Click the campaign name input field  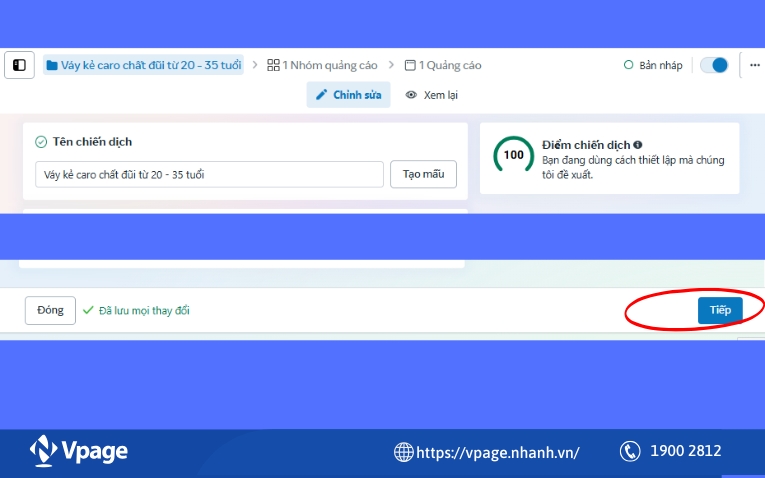[x=209, y=174]
